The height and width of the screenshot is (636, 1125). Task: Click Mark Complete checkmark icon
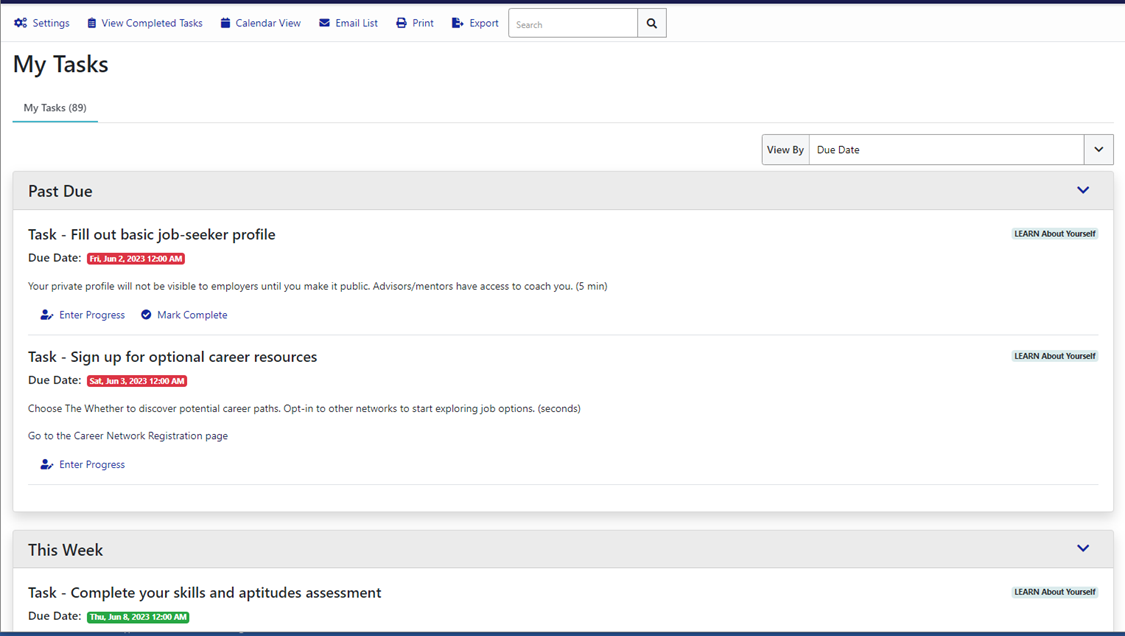(x=146, y=314)
